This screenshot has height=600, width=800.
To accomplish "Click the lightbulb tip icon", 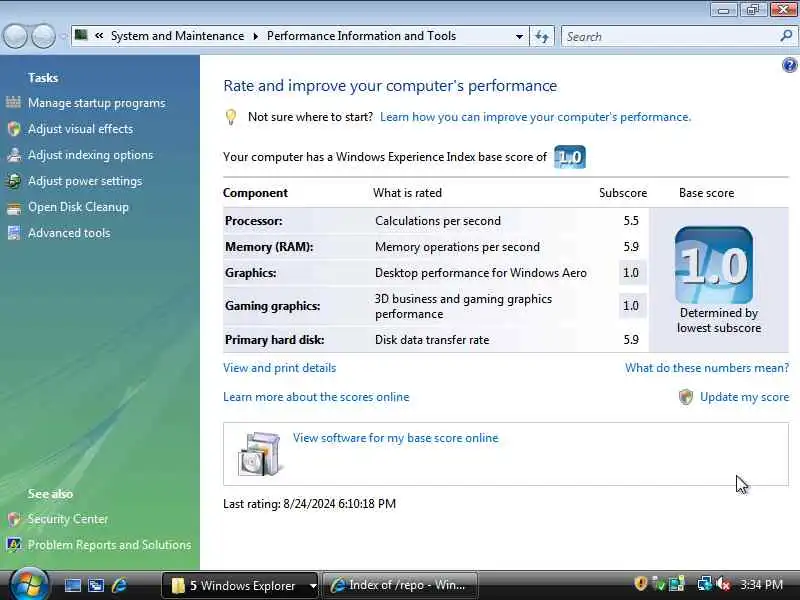I will pos(231,117).
